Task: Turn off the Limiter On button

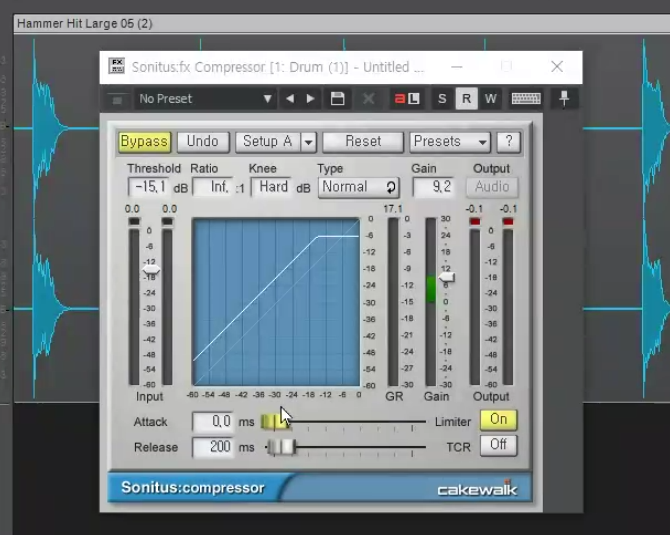Action: point(498,420)
